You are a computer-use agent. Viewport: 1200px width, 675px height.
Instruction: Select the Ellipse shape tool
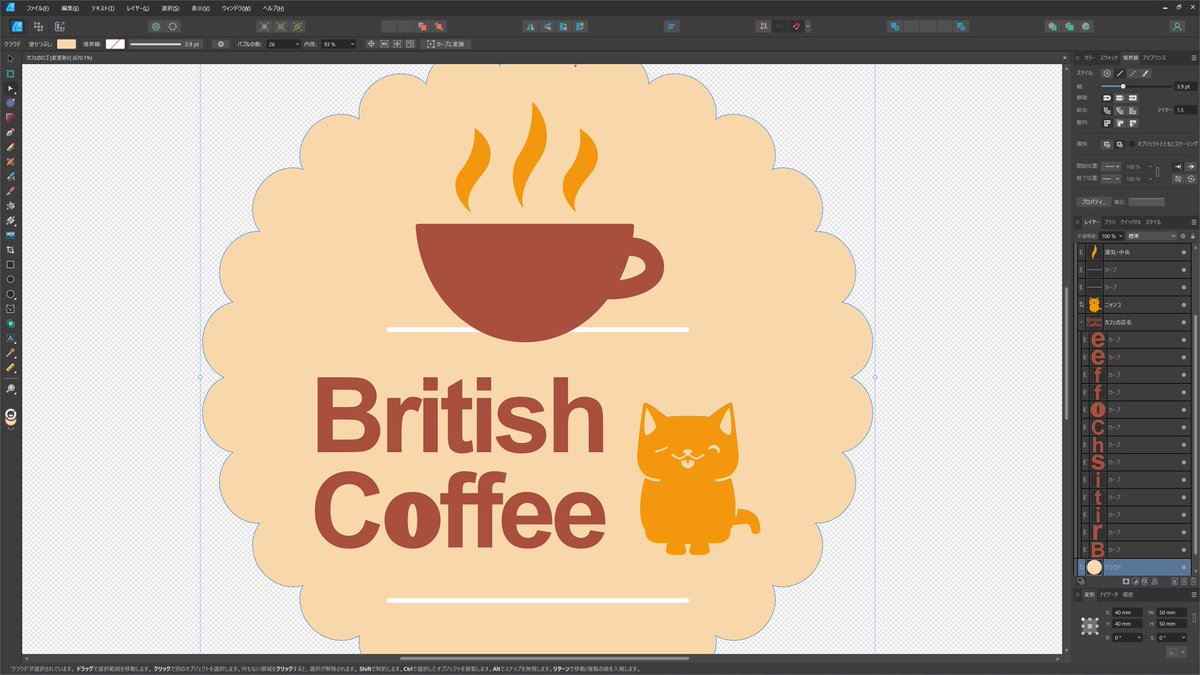(11, 279)
